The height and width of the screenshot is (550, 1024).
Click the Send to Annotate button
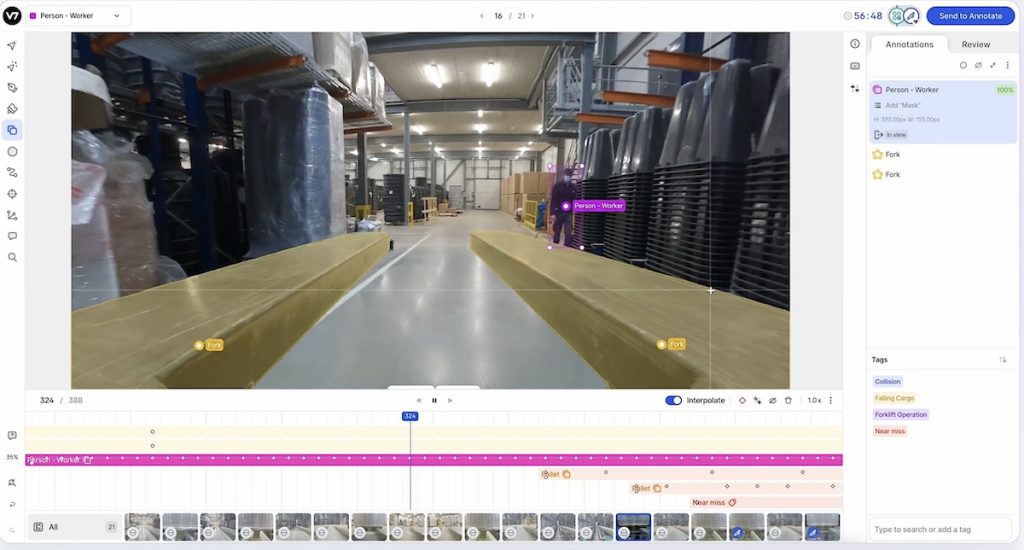[970, 16]
